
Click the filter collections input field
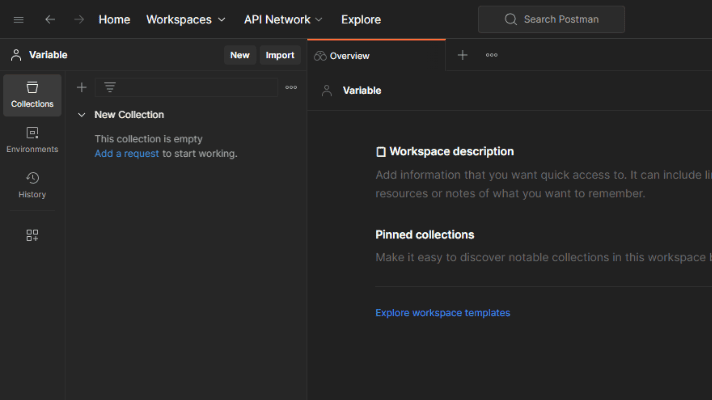click(x=186, y=87)
